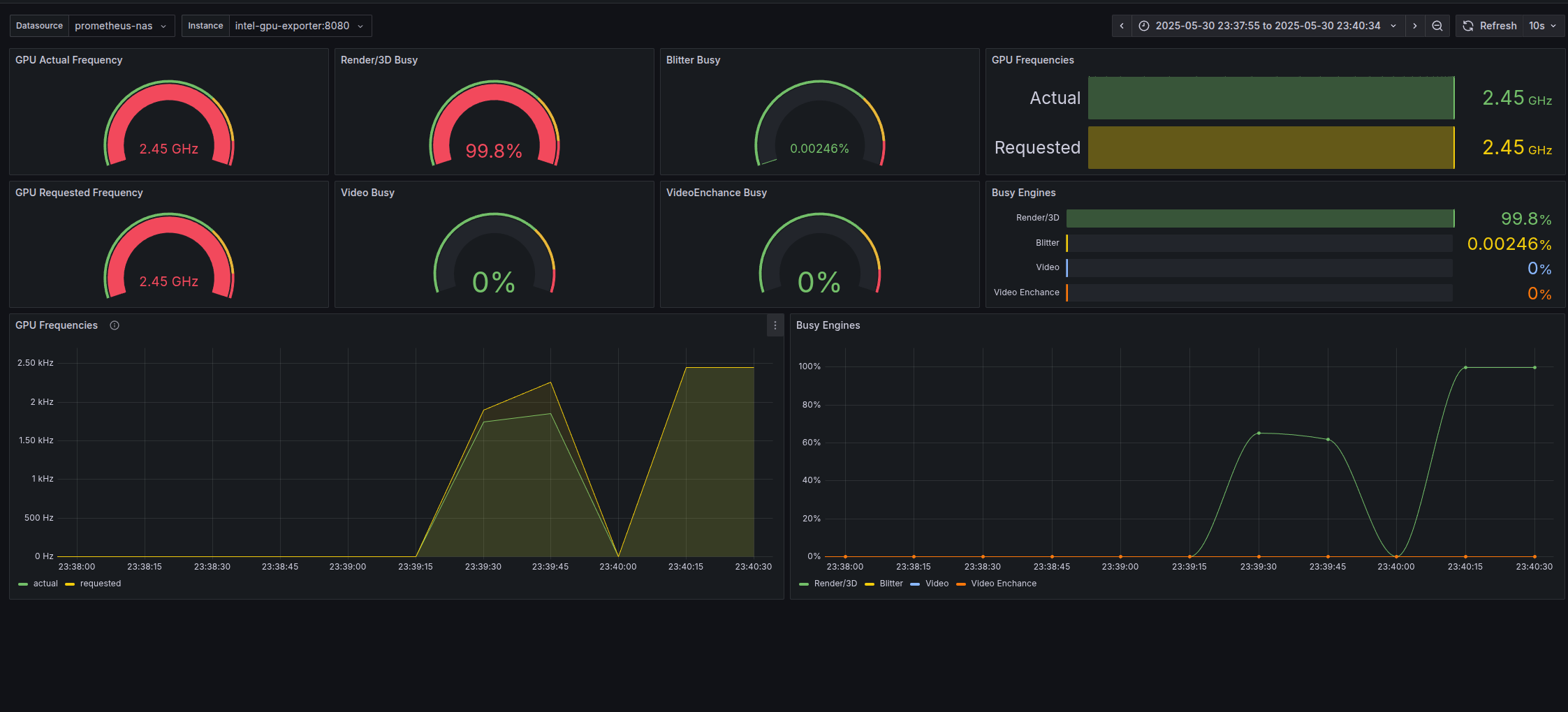
Task: Click the Render/3D Busy panel title
Action: click(379, 60)
